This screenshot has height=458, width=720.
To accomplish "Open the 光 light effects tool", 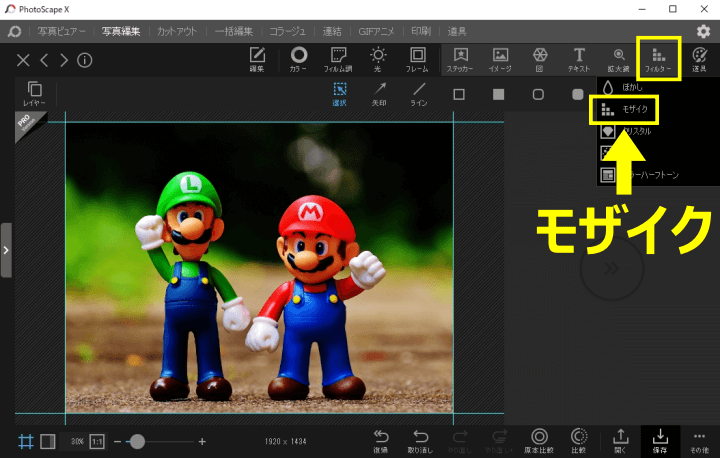I will (377, 60).
